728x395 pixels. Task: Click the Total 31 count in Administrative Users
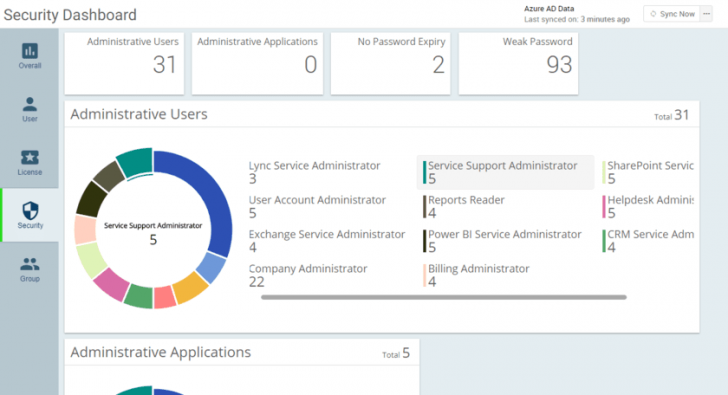tap(671, 115)
